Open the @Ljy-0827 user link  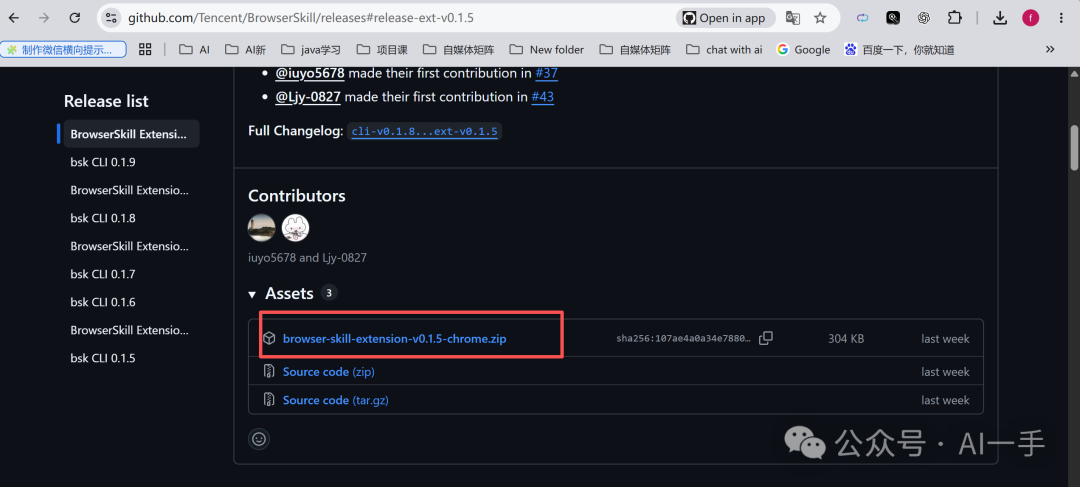point(308,96)
